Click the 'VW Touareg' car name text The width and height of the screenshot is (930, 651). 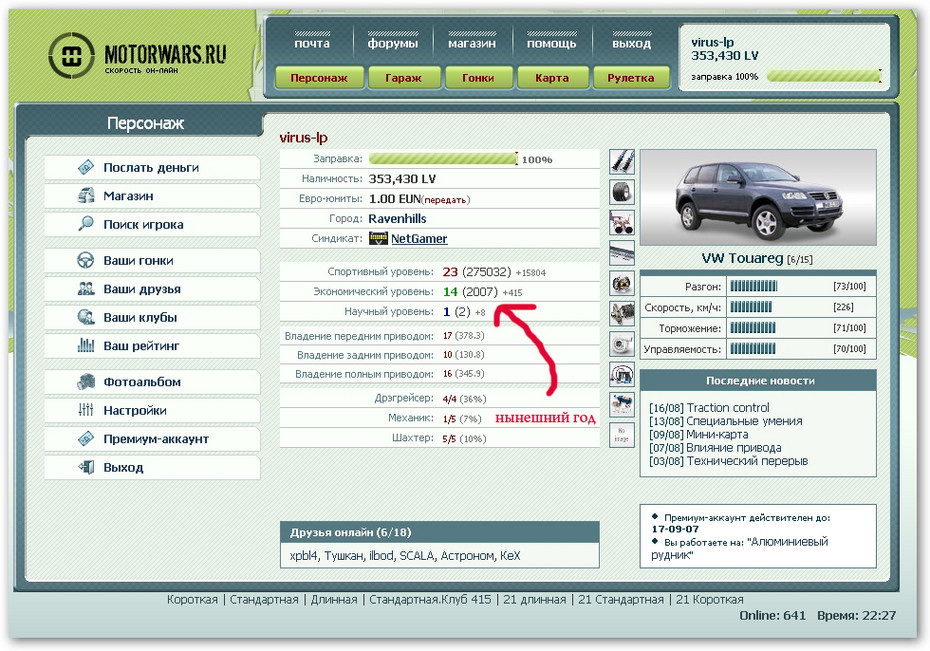click(742, 259)
